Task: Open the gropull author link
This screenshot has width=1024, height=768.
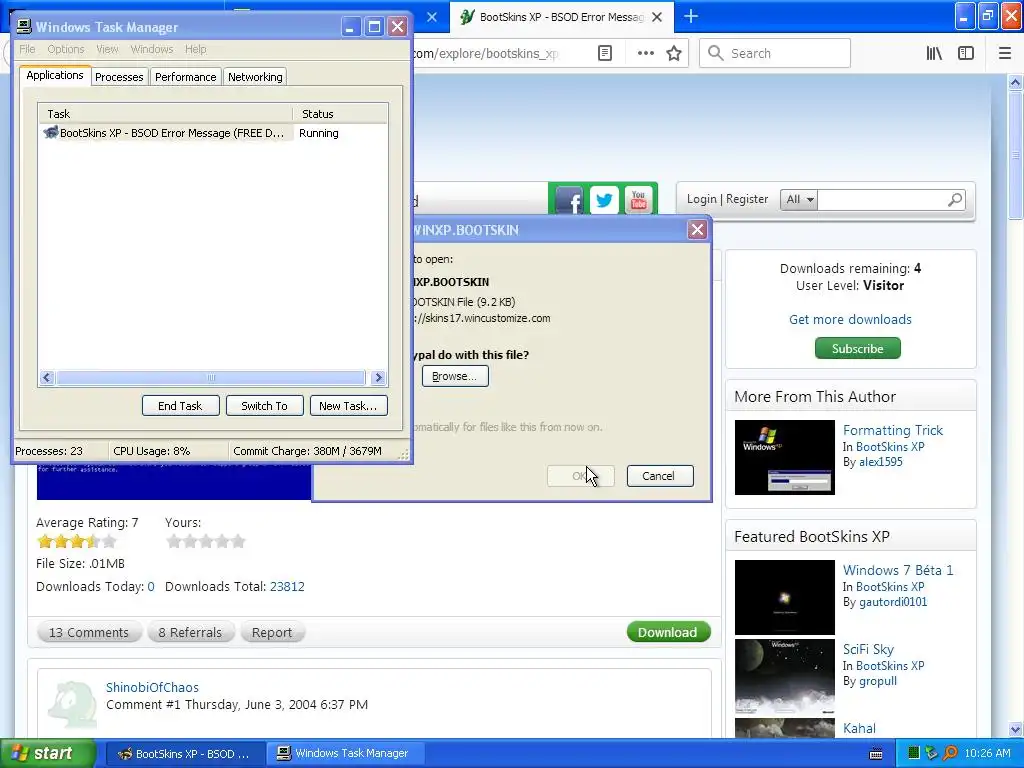Action: coord(878,681)
